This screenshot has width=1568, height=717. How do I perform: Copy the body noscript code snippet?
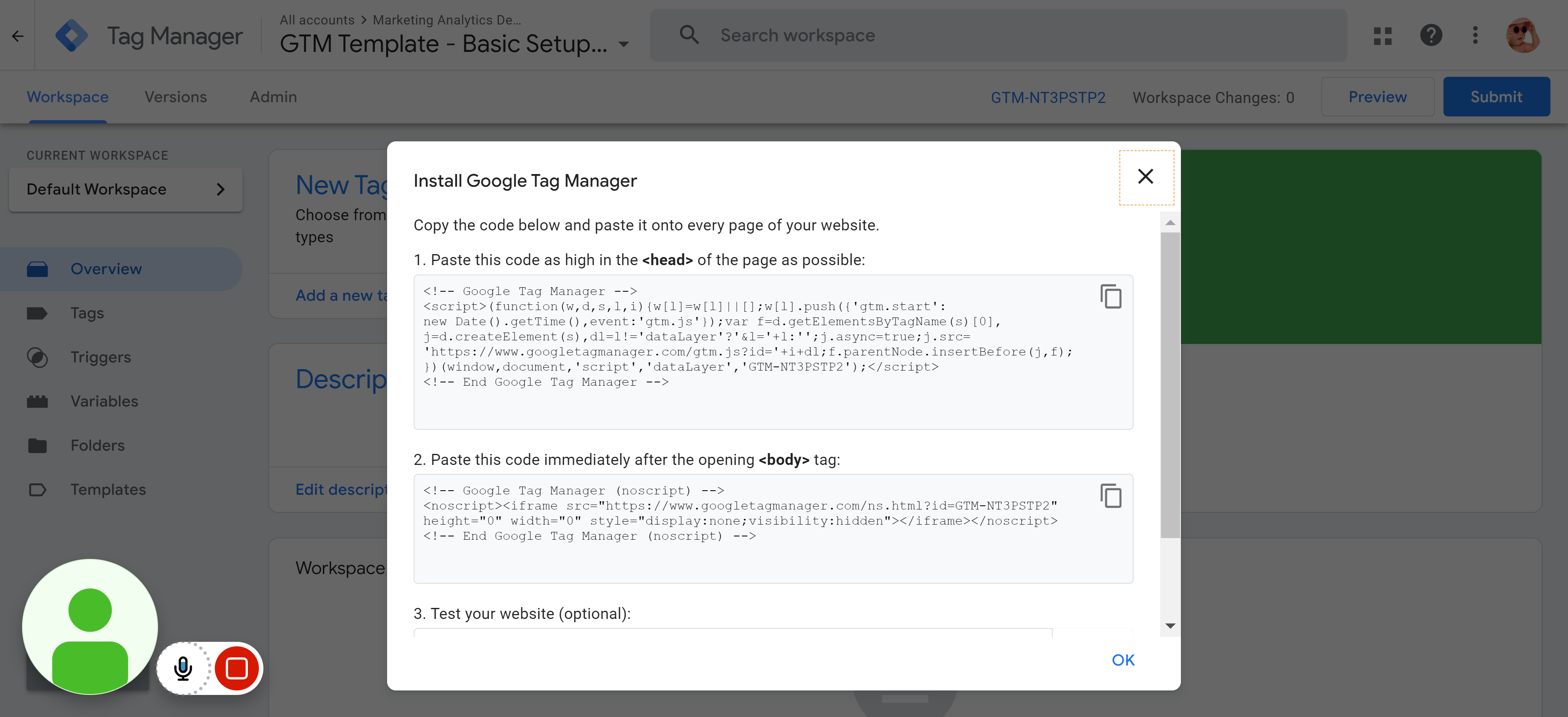(1110, 496)
